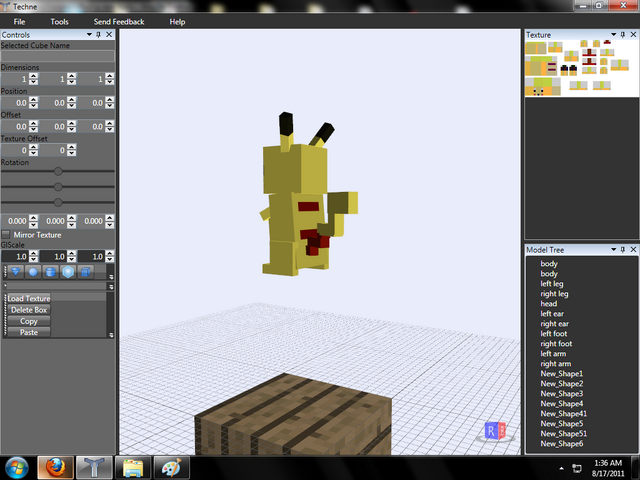Click the third Rotation slider handle
Screen dimensions: 640x480
tap(58, 202)
